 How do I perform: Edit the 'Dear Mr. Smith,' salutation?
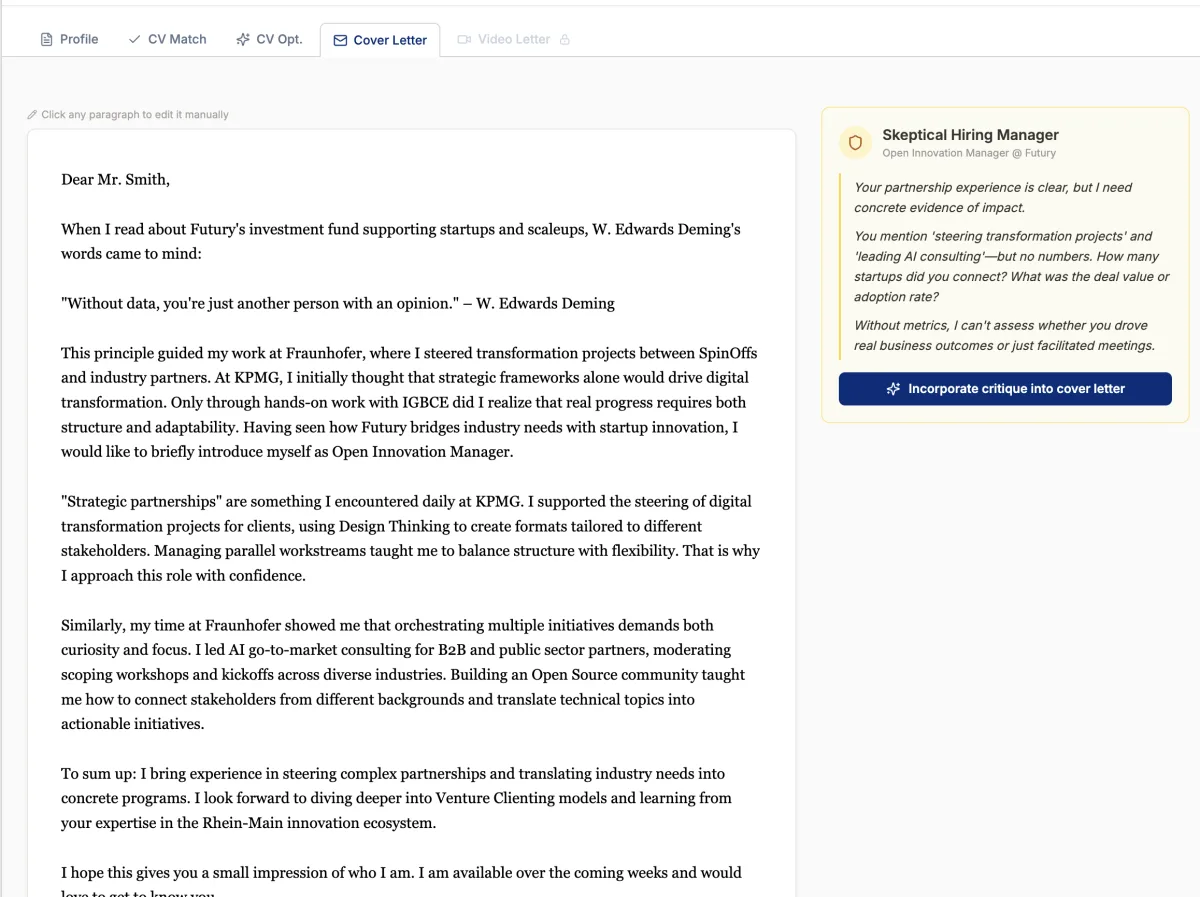pos(115,180)
